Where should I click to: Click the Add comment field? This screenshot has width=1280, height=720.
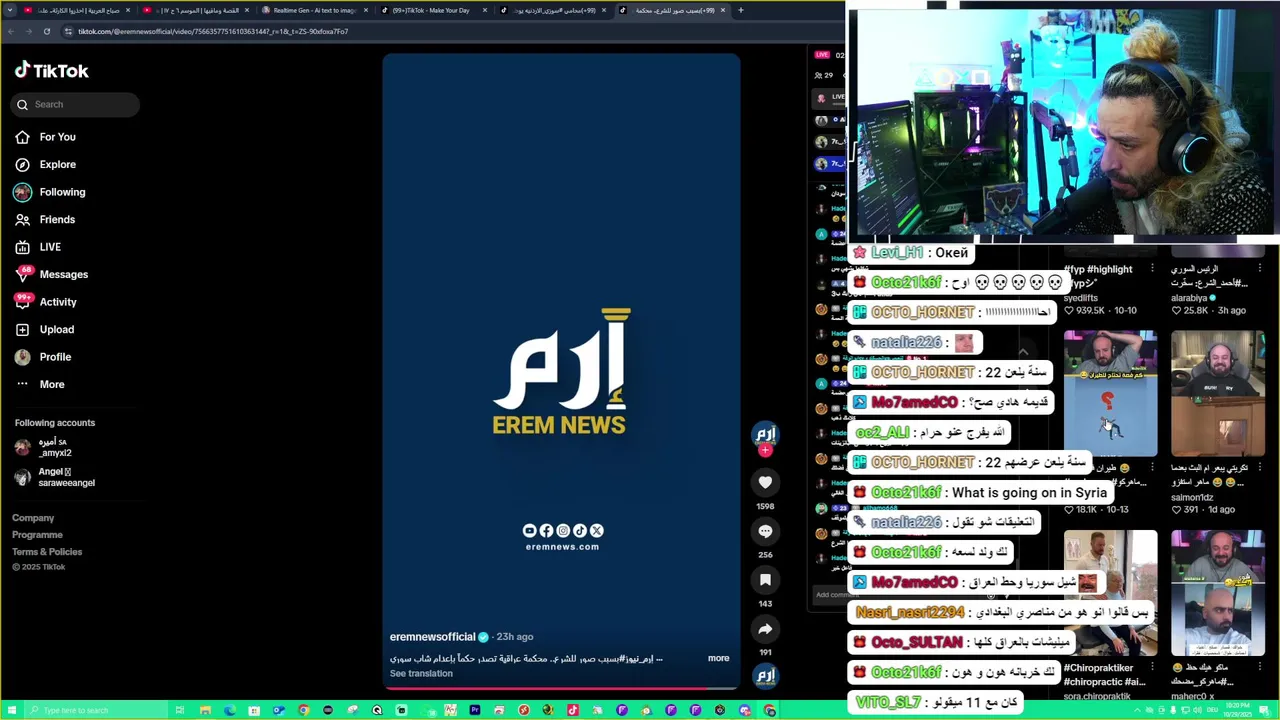click(838, 594)
